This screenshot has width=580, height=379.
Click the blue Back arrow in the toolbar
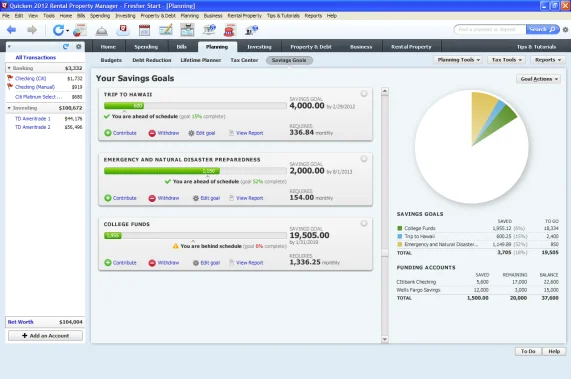[x=11, y=30]
